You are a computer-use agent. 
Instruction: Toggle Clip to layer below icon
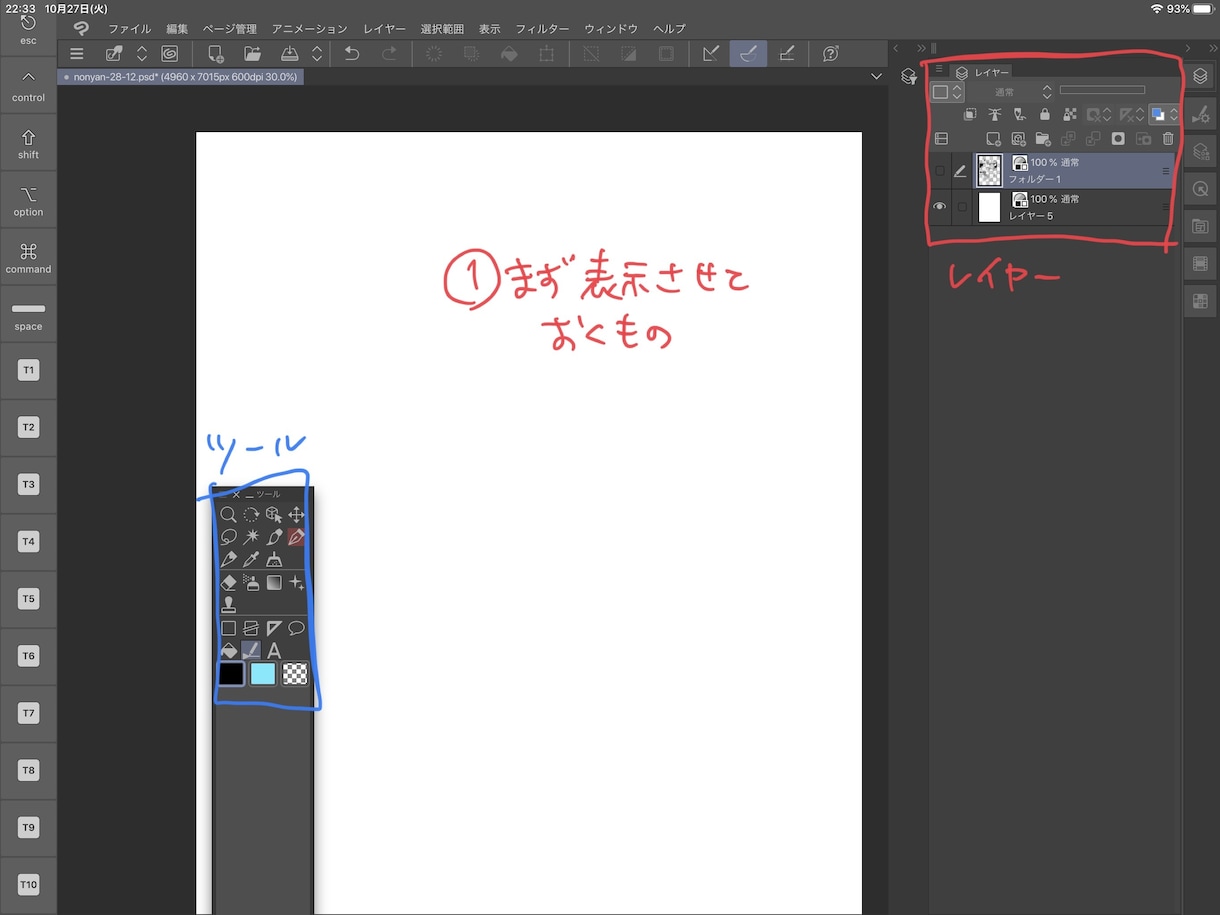969,115
